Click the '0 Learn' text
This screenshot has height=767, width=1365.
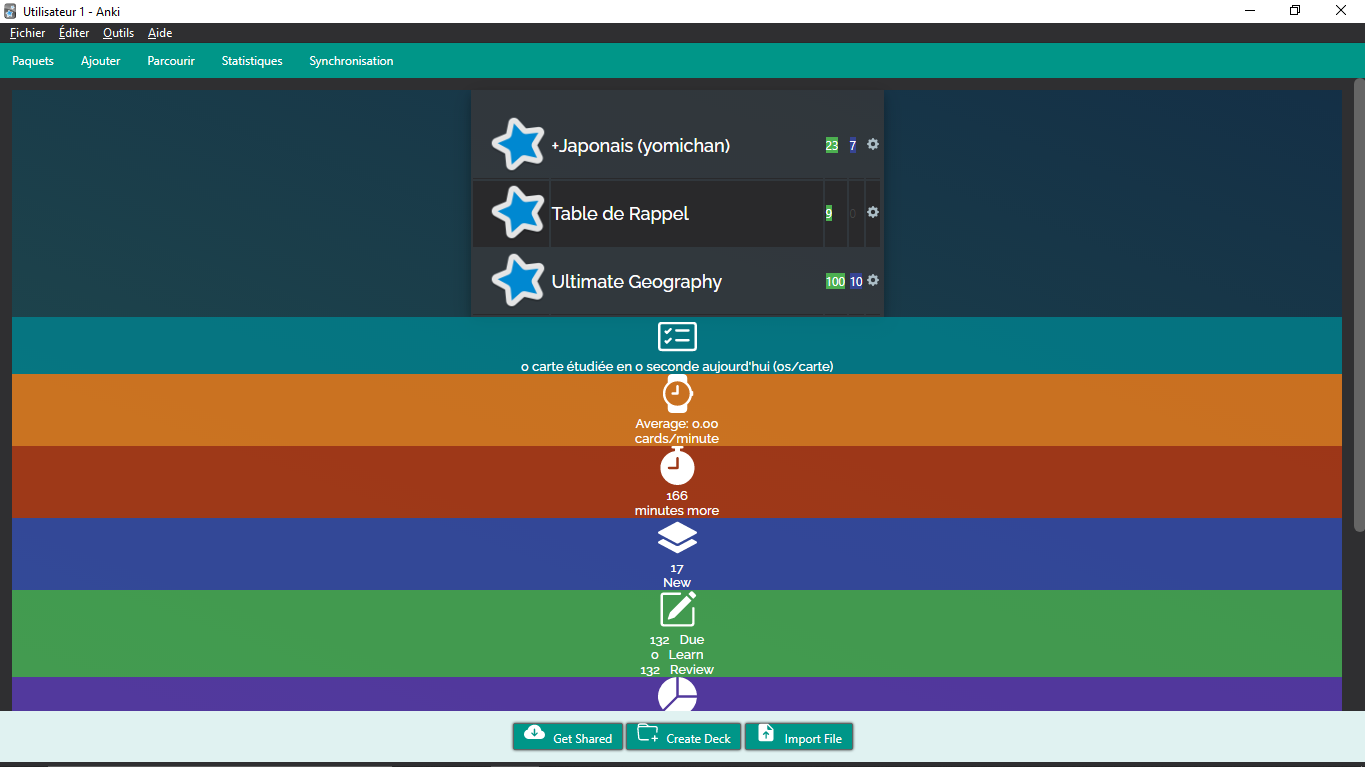point(677,654)
